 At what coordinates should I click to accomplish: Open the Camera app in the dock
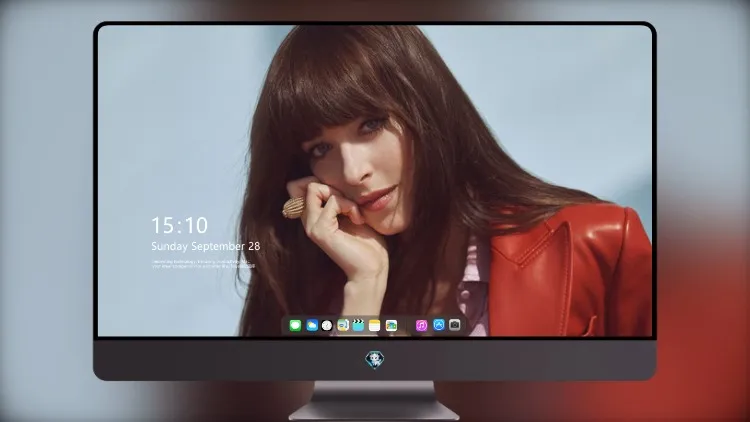(x=455, y=325)
